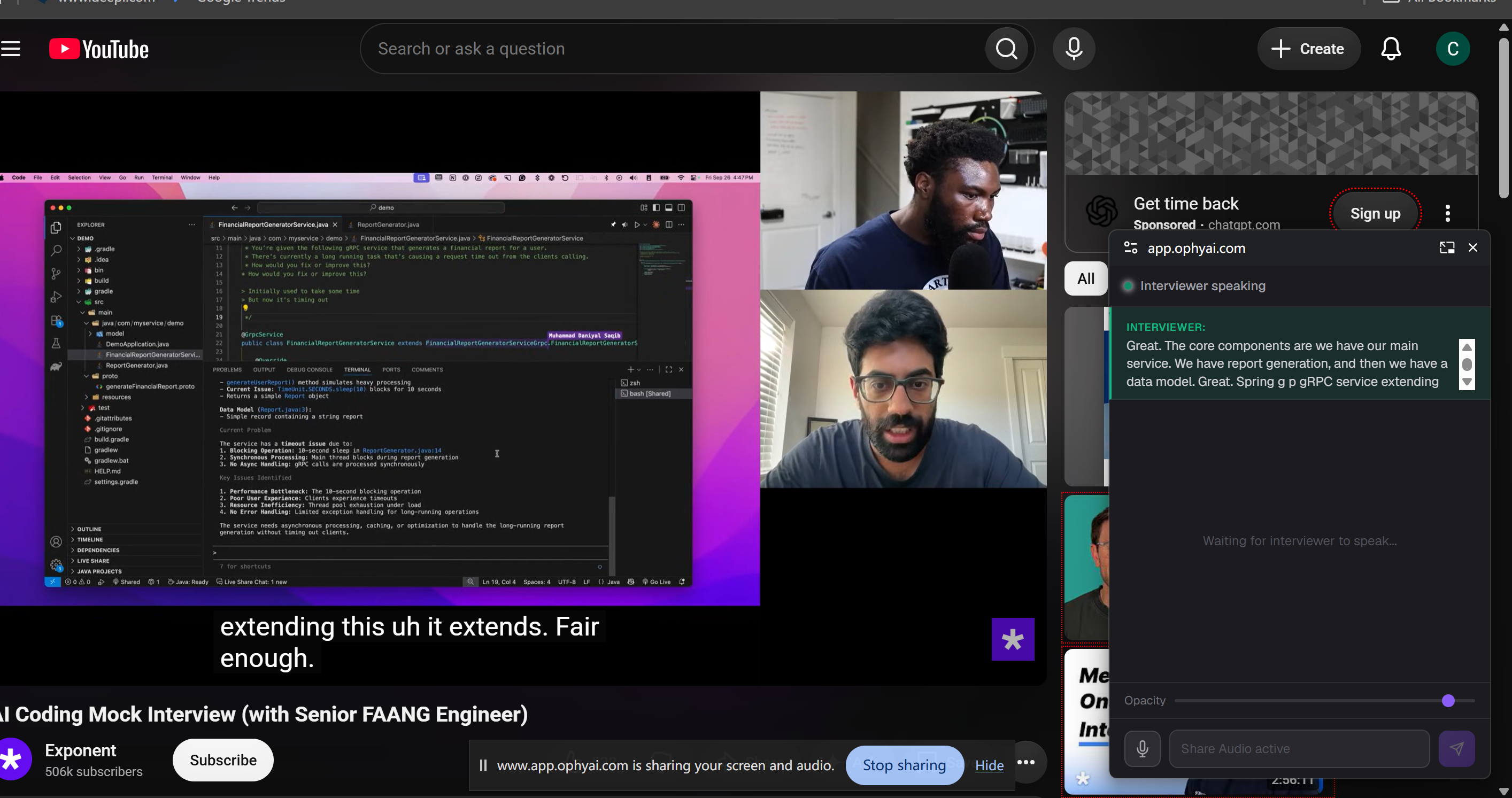The width and height of the screenshot is (1512, 798).
Task: Open VS Code Search view in the video
Action: (x=56, y=251)
